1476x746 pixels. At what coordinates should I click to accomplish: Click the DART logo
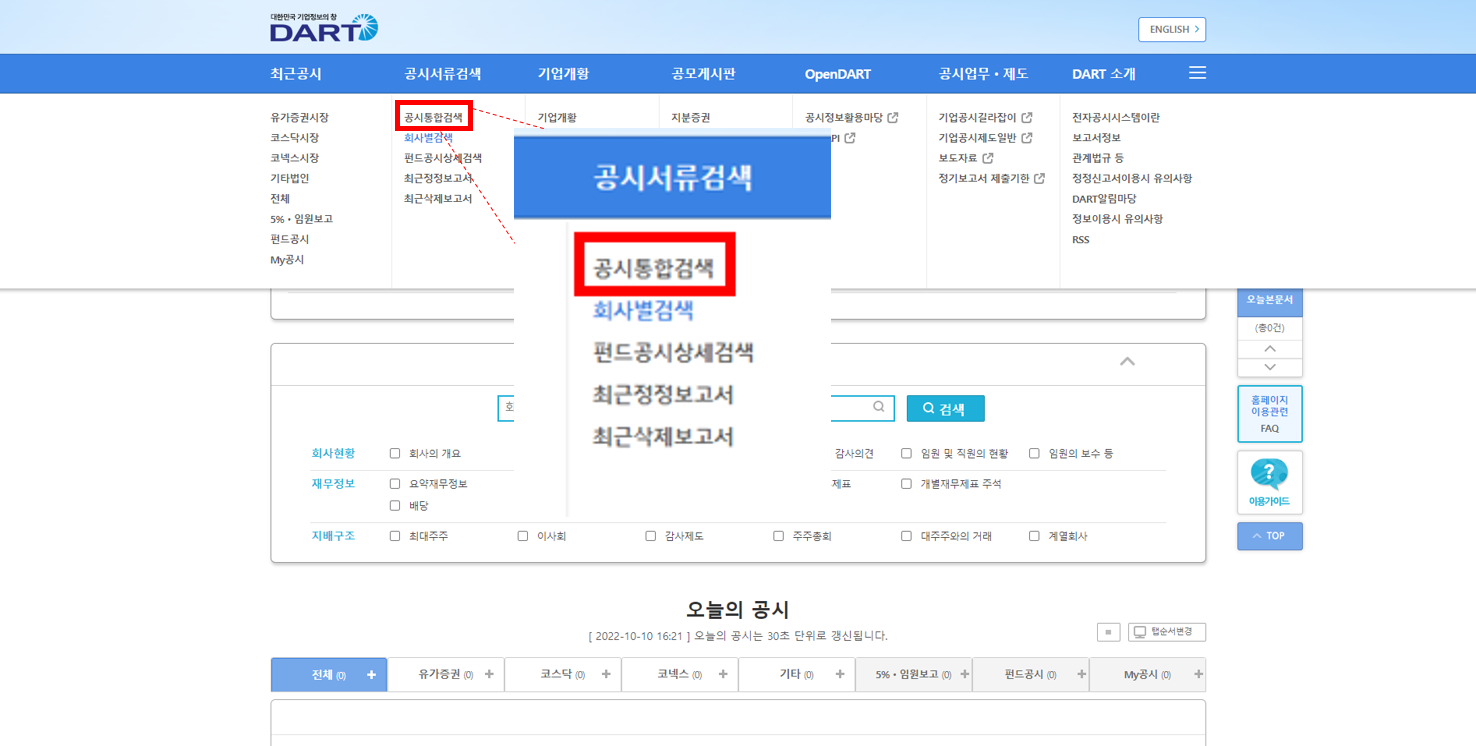pos(322,29)
